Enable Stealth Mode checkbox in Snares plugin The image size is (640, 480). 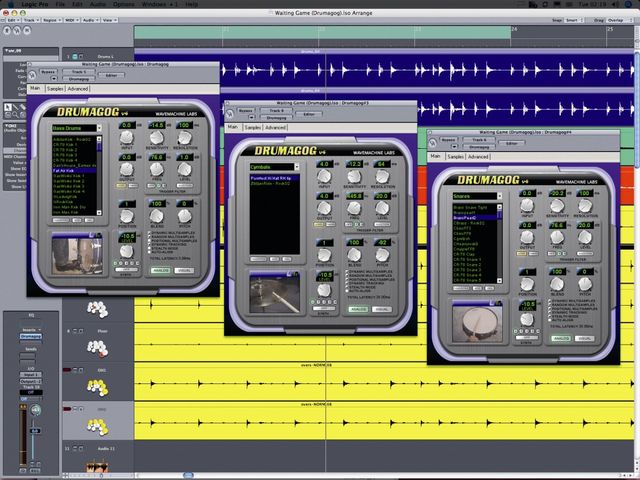pyautogui.click(x=550, y=316)
